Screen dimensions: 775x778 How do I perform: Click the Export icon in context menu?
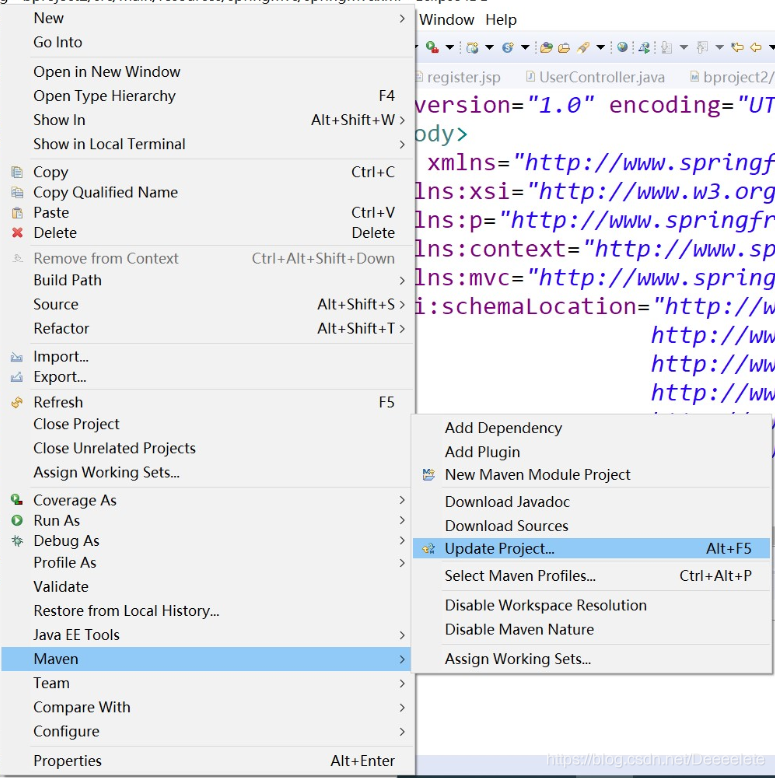(x=17, y=377)
